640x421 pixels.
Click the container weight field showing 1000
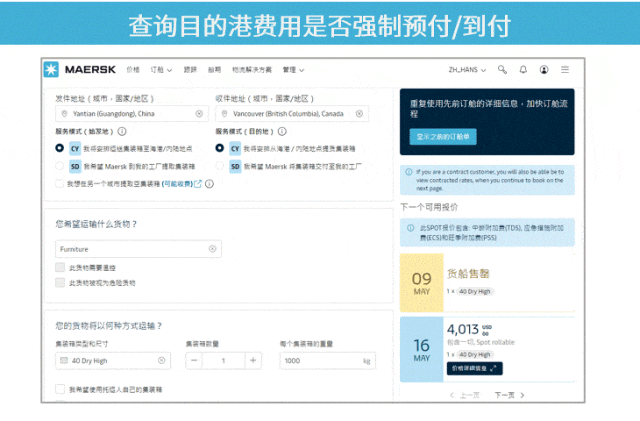328,361
